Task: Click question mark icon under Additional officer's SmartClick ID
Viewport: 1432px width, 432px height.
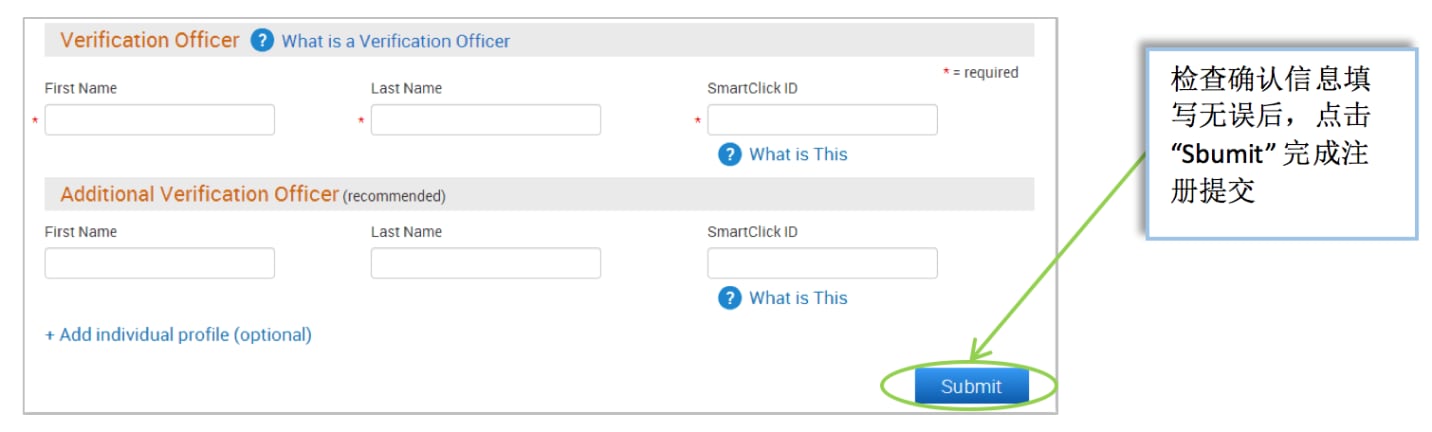Action: [730, 298]
